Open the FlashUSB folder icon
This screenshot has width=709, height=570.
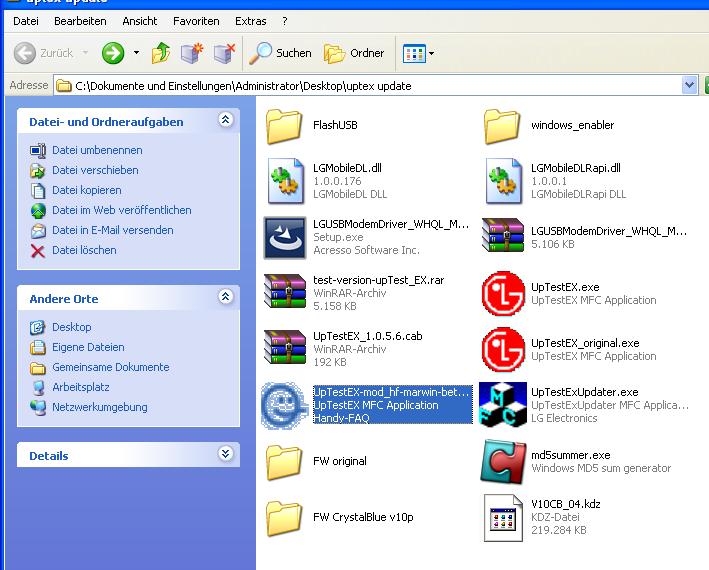(284, 126)
